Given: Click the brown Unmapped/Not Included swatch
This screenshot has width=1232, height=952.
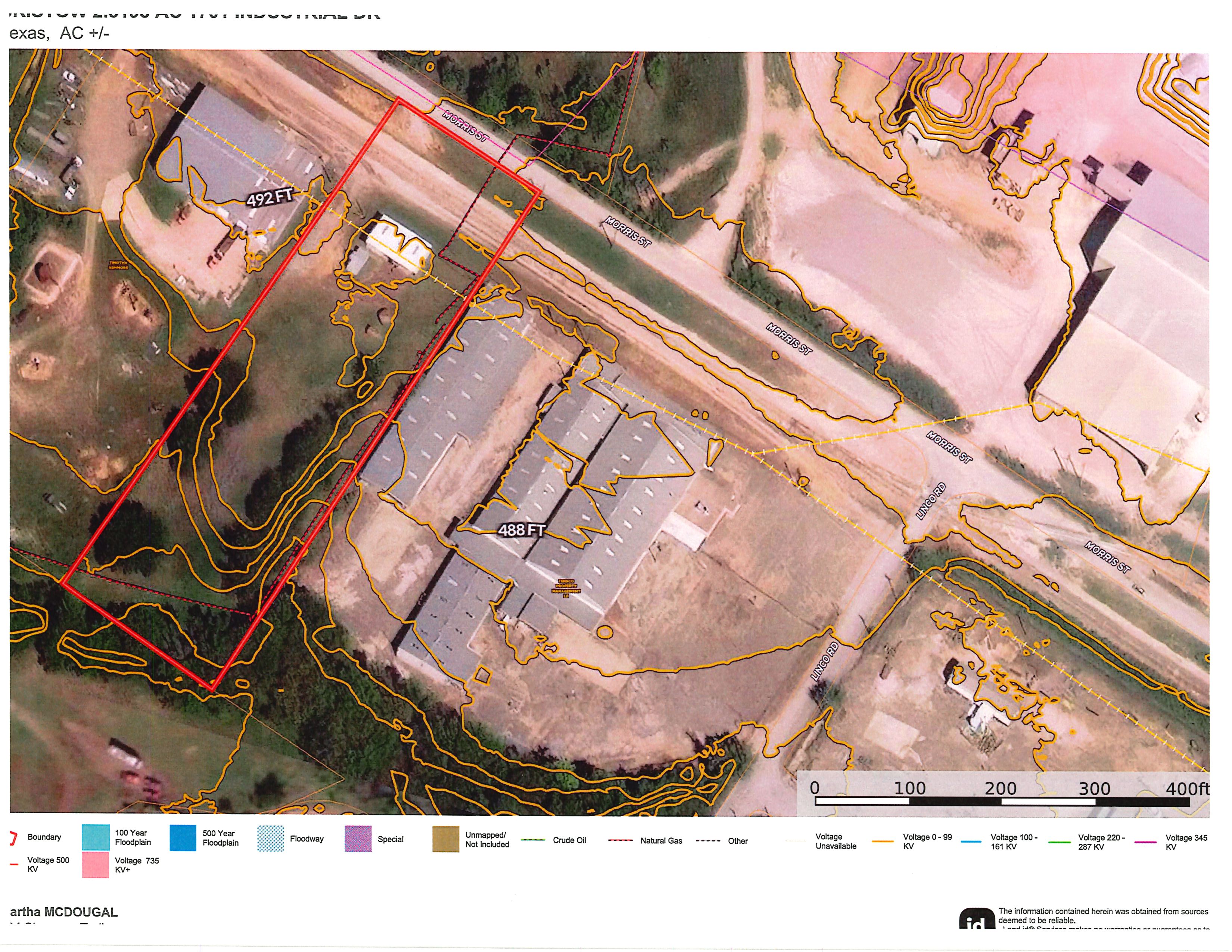Looking at the screenshot, I should (x=446, y=839).
